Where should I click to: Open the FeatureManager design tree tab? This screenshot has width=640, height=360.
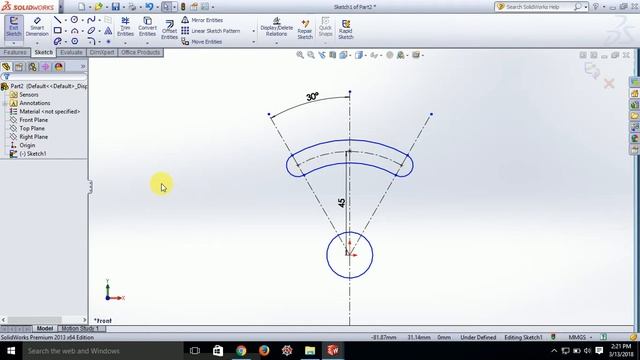click(6, 67)
